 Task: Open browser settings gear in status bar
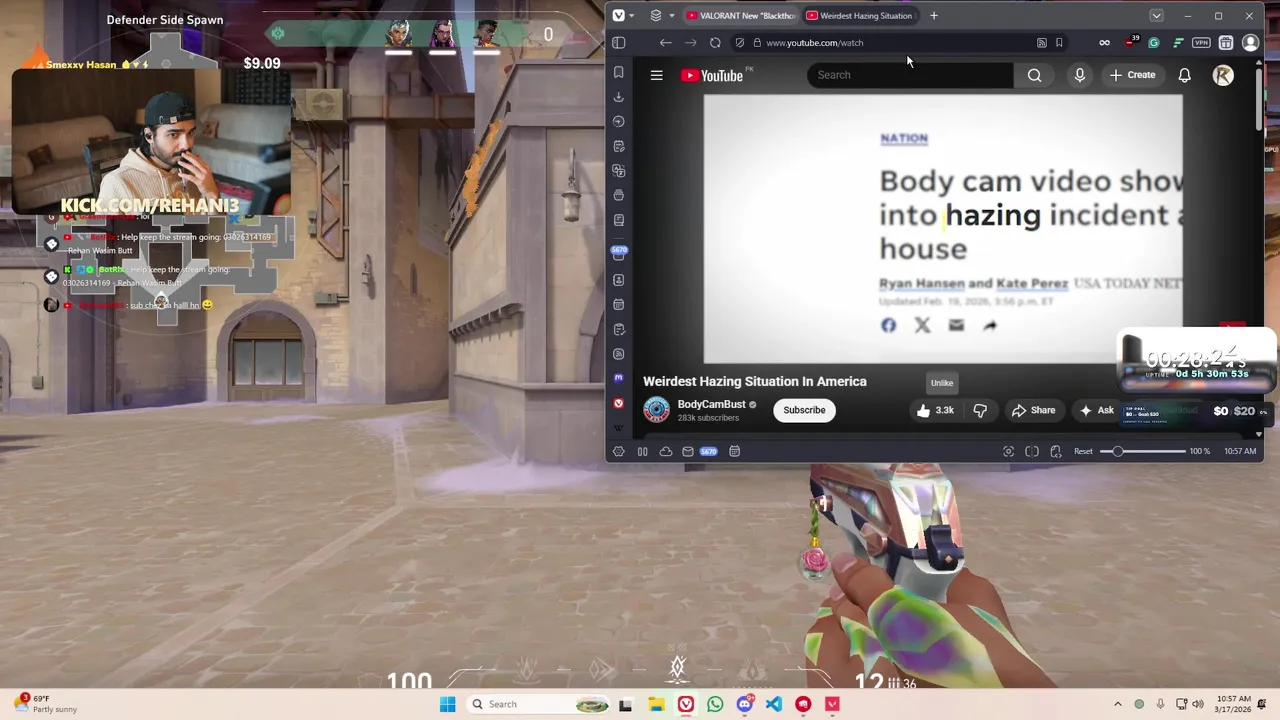click(x=618, y=452)
